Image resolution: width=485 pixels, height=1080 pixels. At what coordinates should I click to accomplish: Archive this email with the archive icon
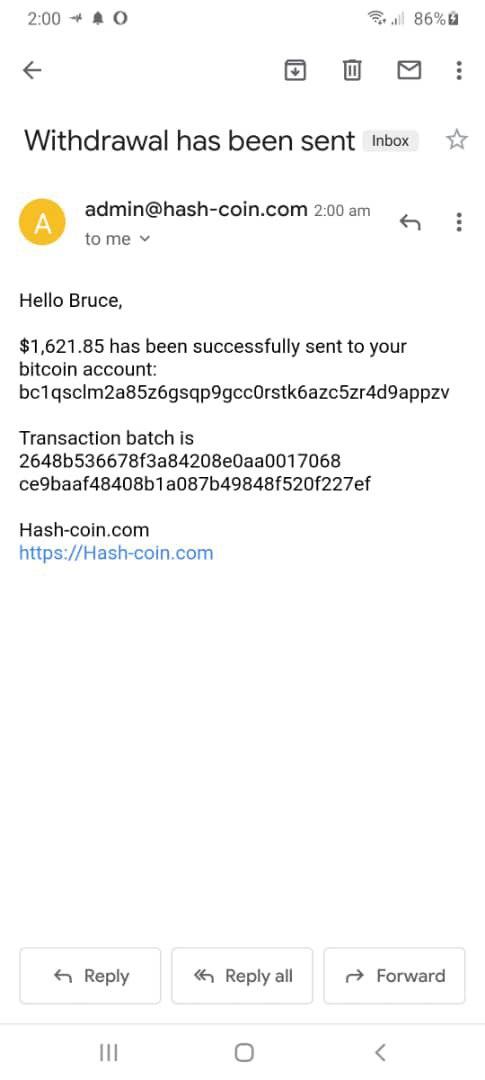click(295, 70)
